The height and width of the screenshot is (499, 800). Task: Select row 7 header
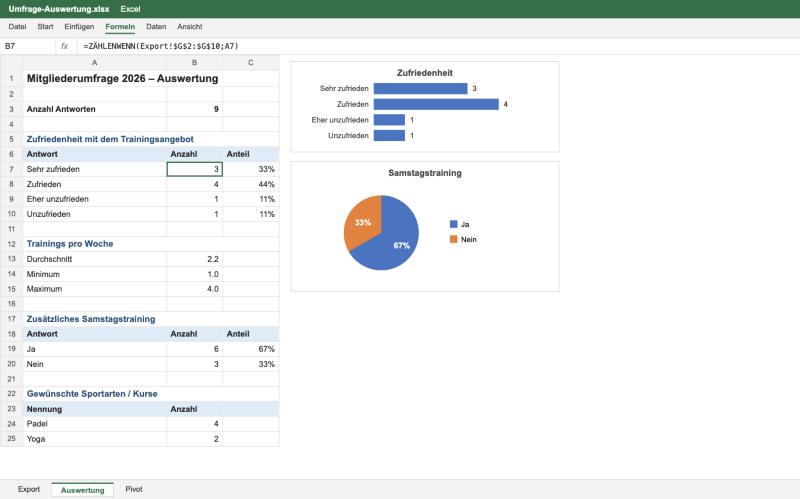pos(11,169)
